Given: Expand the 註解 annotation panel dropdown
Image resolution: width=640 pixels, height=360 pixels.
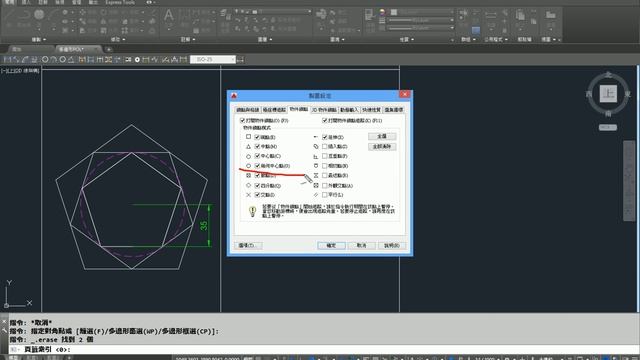Looking at the screenshot, I should [188, 40].
